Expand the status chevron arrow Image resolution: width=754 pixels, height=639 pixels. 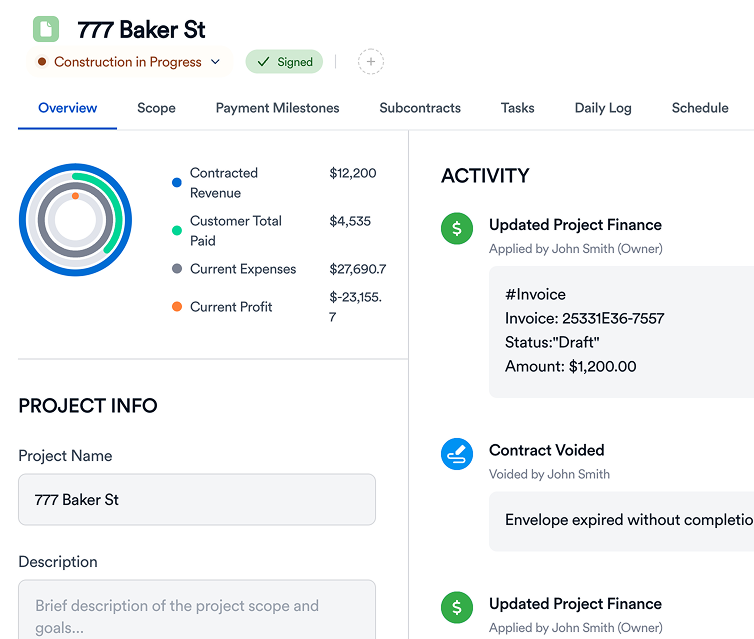[215, 62]
